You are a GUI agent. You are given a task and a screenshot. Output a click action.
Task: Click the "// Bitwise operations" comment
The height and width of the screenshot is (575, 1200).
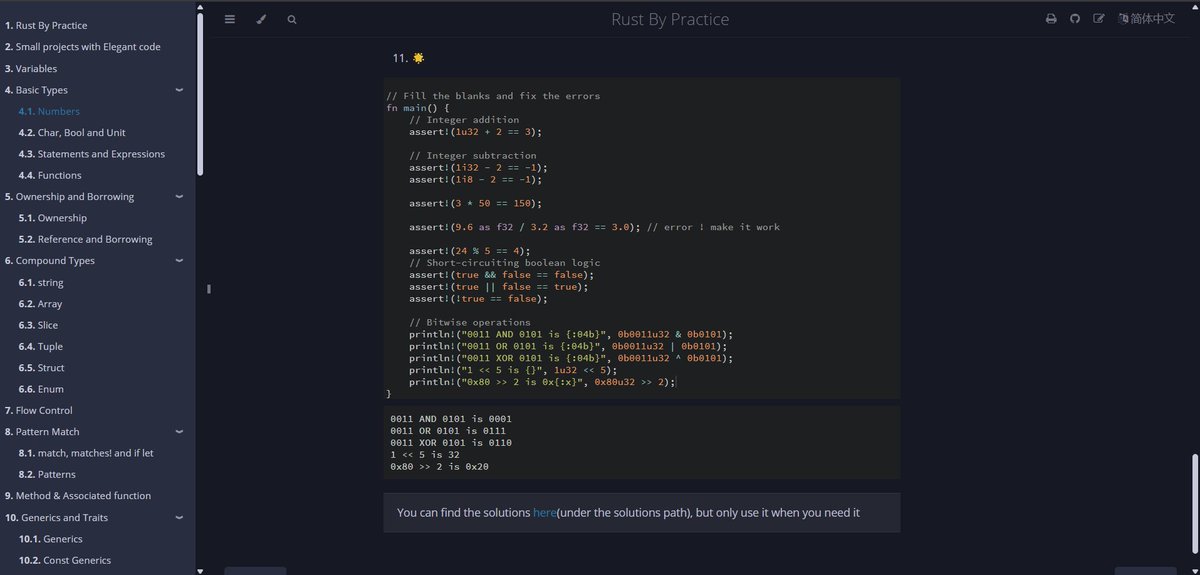[x=470, y=322]
